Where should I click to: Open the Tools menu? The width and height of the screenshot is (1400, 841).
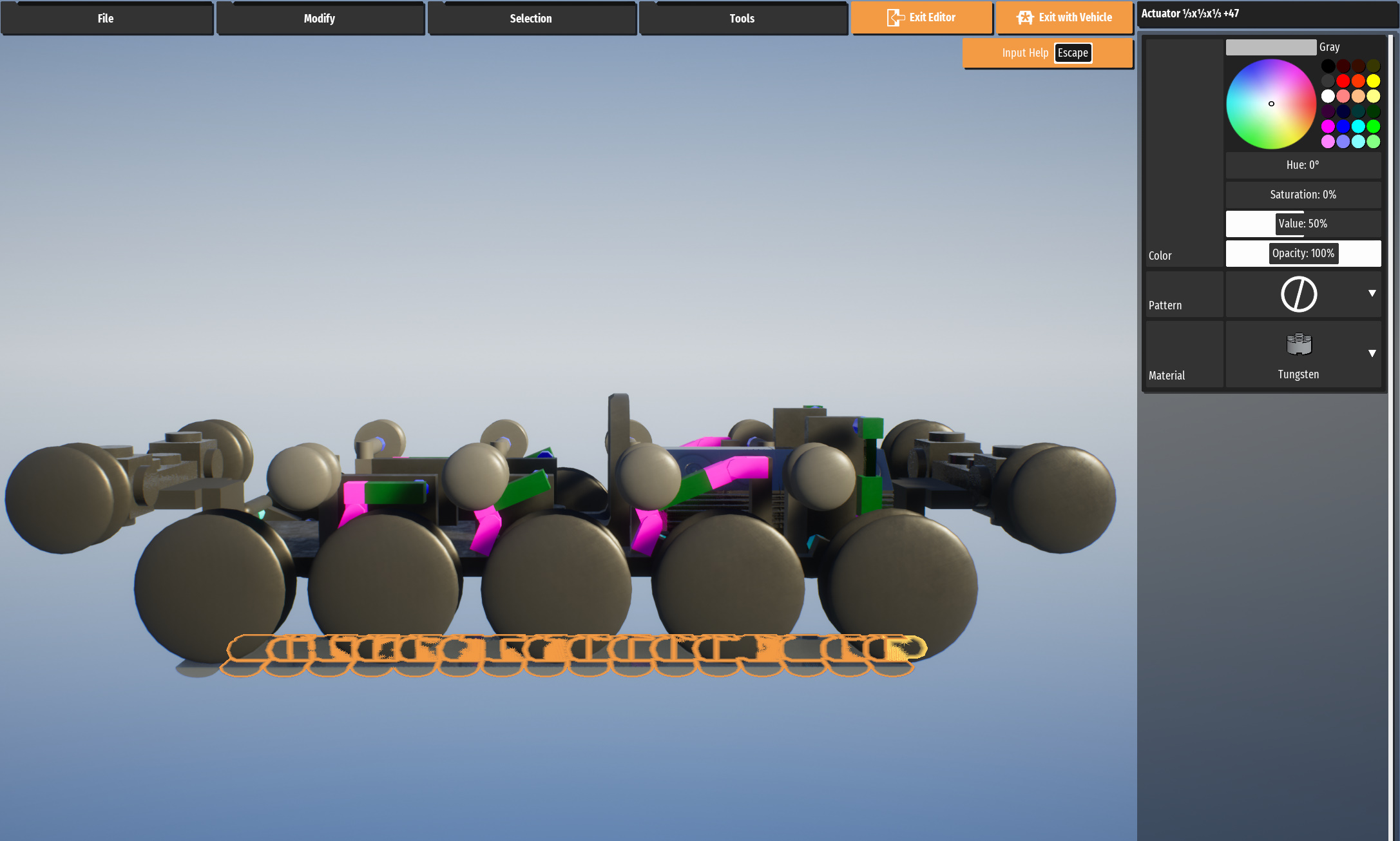(742, 19)
